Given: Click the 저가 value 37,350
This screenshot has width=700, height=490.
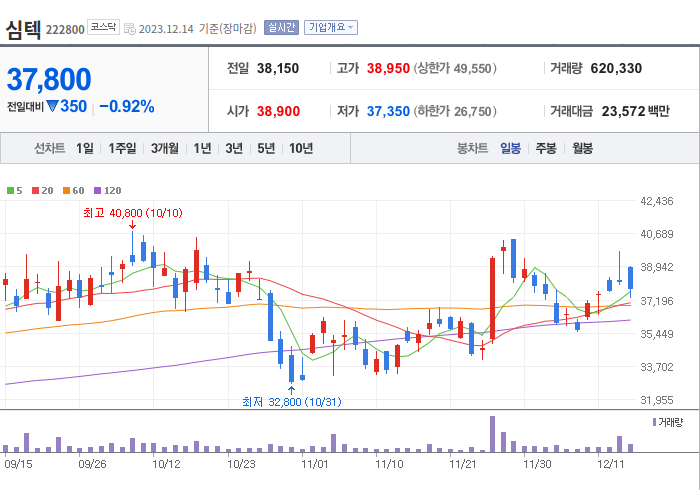Looking at the screenshot, I should click(388, 111).
